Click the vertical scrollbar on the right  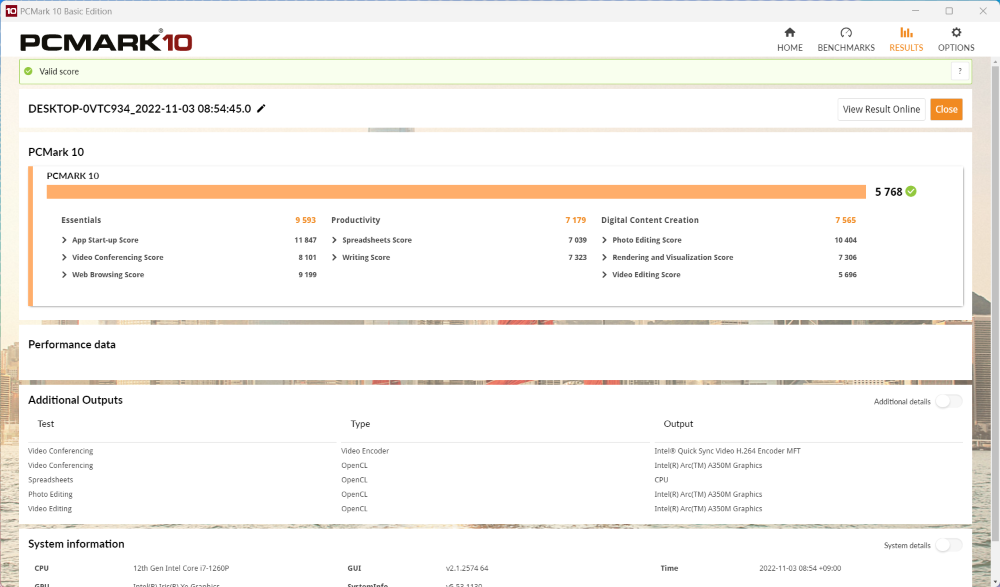tap(993, 300)
